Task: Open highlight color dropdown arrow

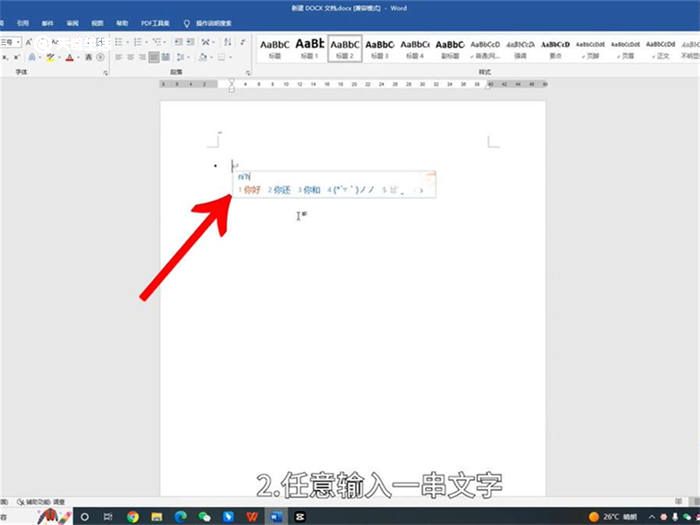Action: click(59, 58)
